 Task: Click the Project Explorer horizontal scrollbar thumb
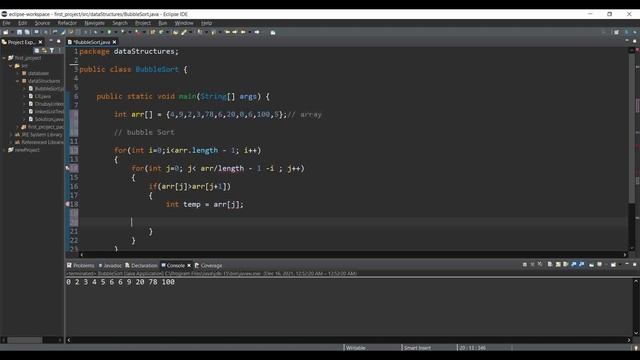tap(25, 340)
